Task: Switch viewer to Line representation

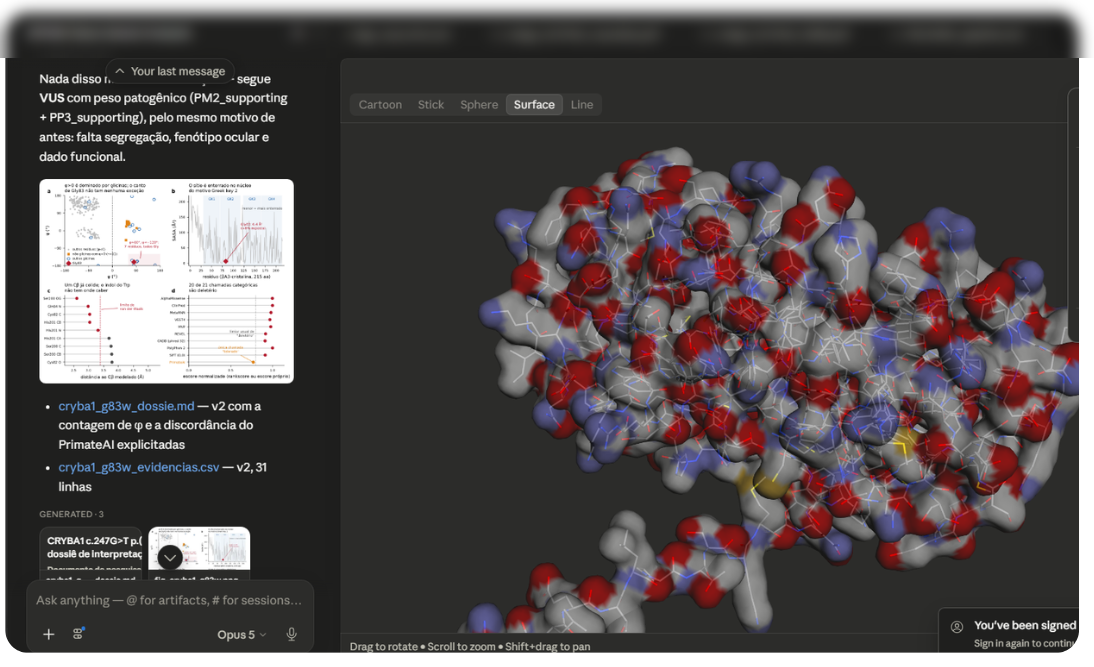Action: click(582, 105)
